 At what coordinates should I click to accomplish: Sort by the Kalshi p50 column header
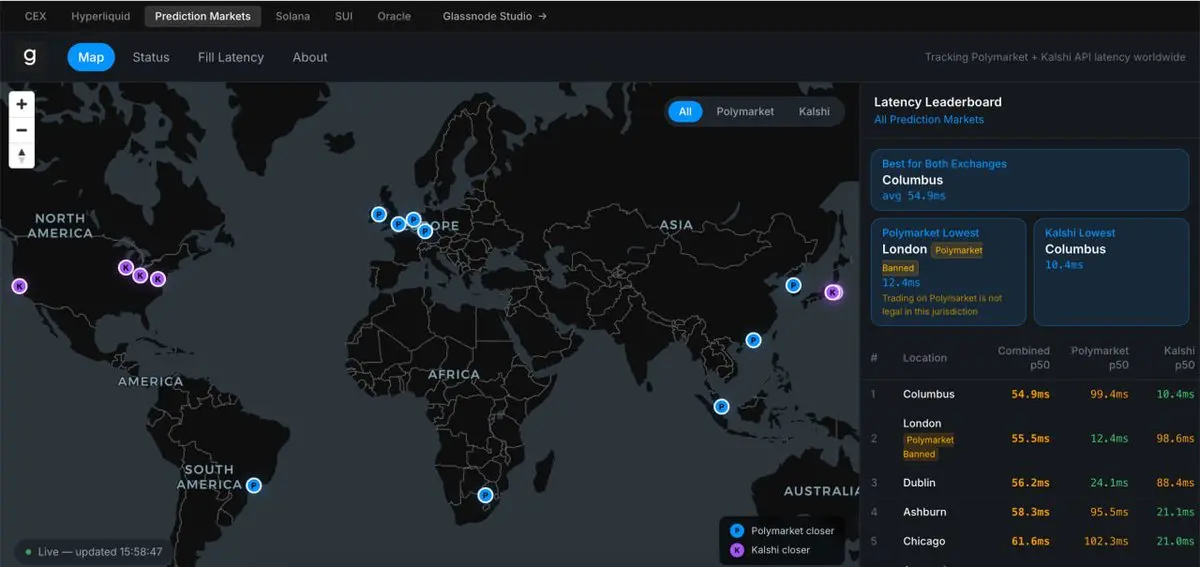click(1179, 358)
